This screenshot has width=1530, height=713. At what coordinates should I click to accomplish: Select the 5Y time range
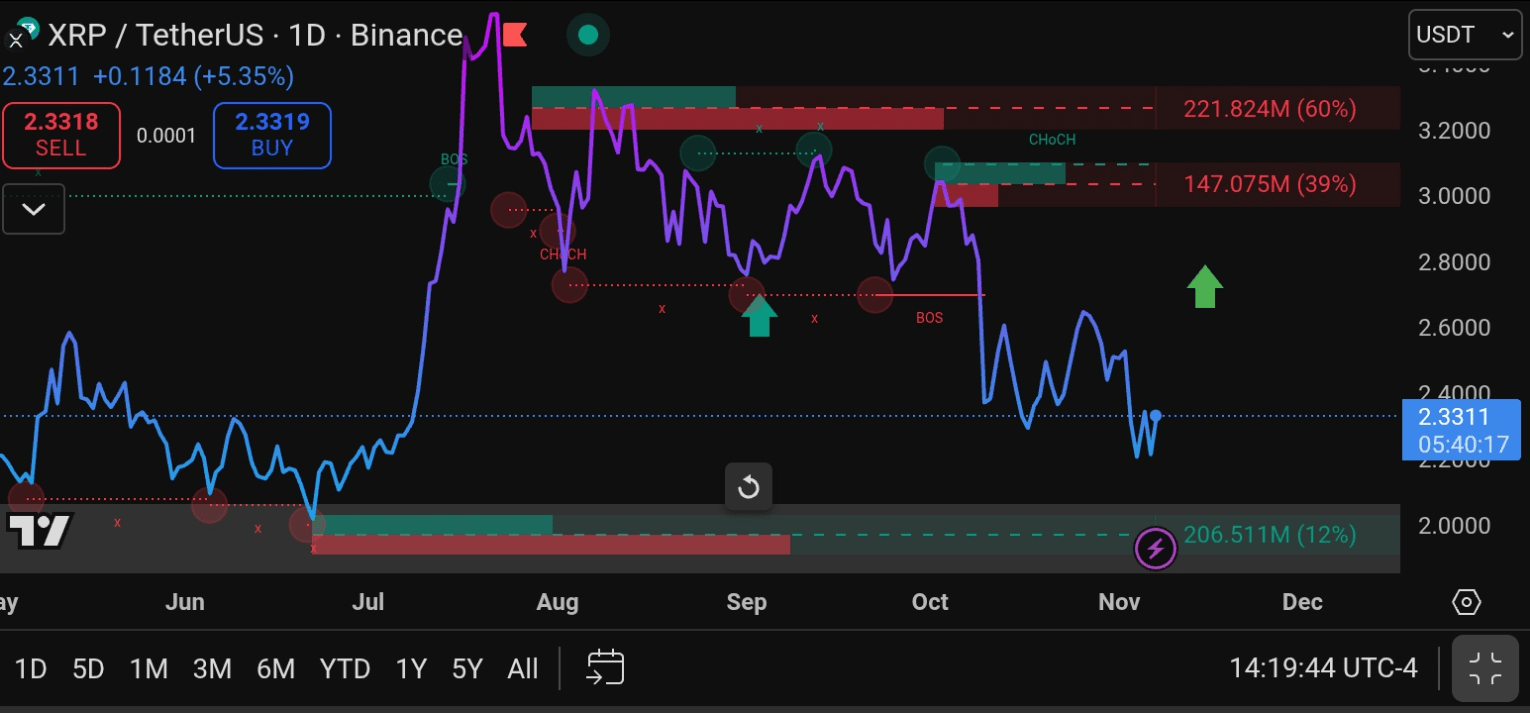coord(467,668)
